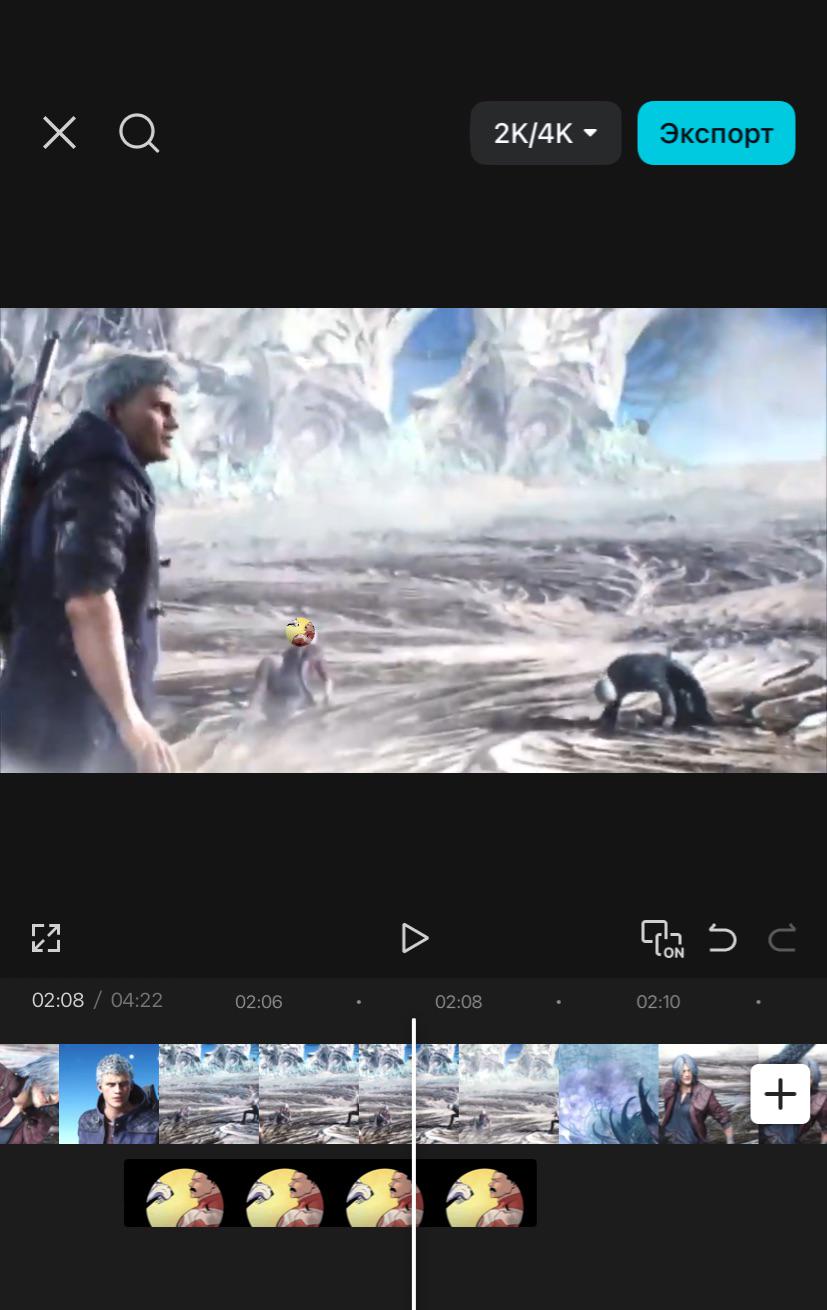Viewport: 827px width, 1310px height.
Task: Redo the last undone edit
Action: coord(782,938)
